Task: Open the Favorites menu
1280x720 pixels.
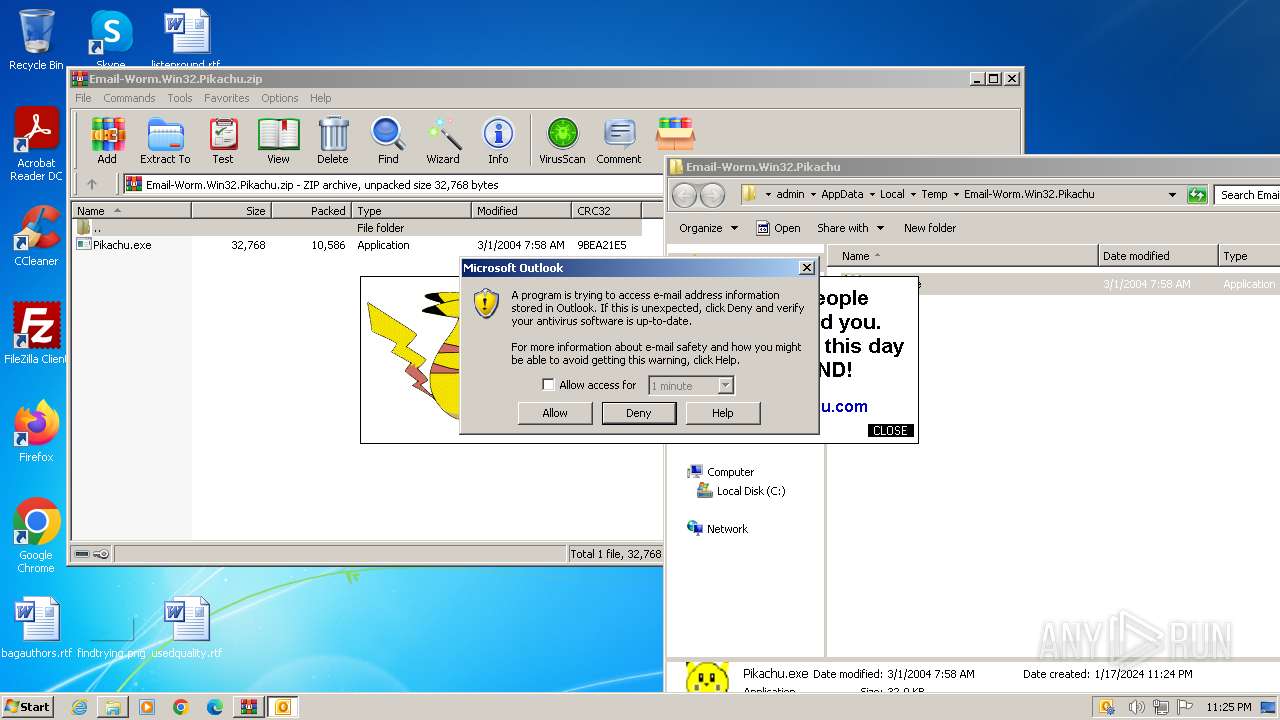Action: click(x=227, y=98)
